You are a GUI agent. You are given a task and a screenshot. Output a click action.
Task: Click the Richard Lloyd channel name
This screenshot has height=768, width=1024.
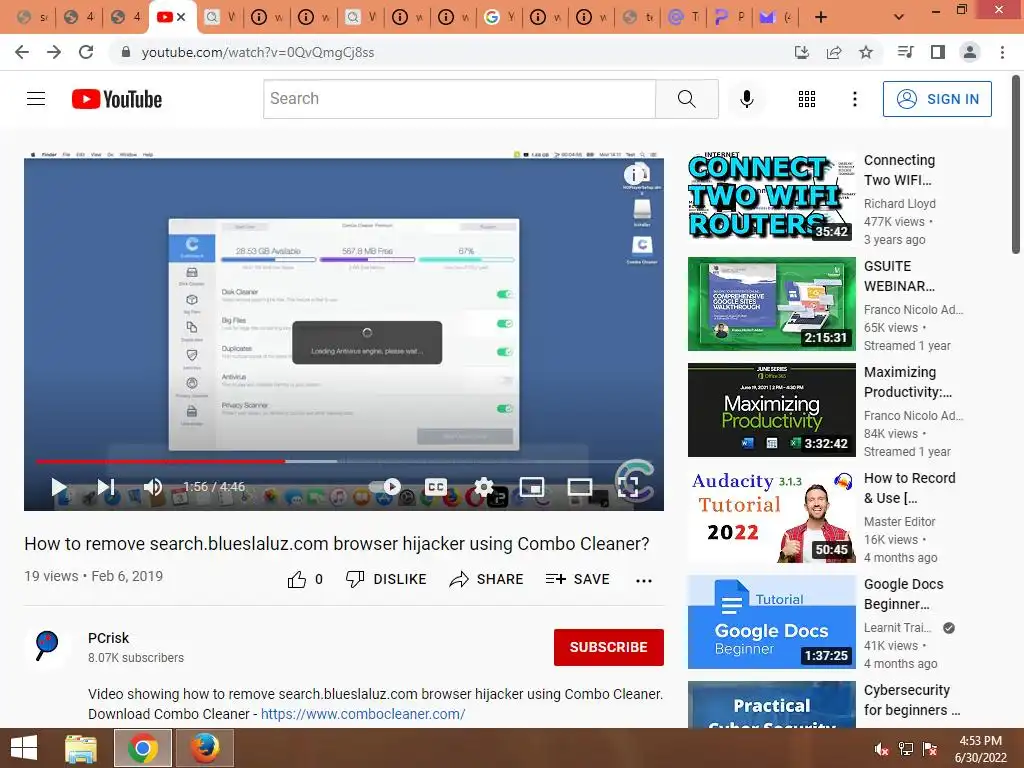click(x=900, y=203)
